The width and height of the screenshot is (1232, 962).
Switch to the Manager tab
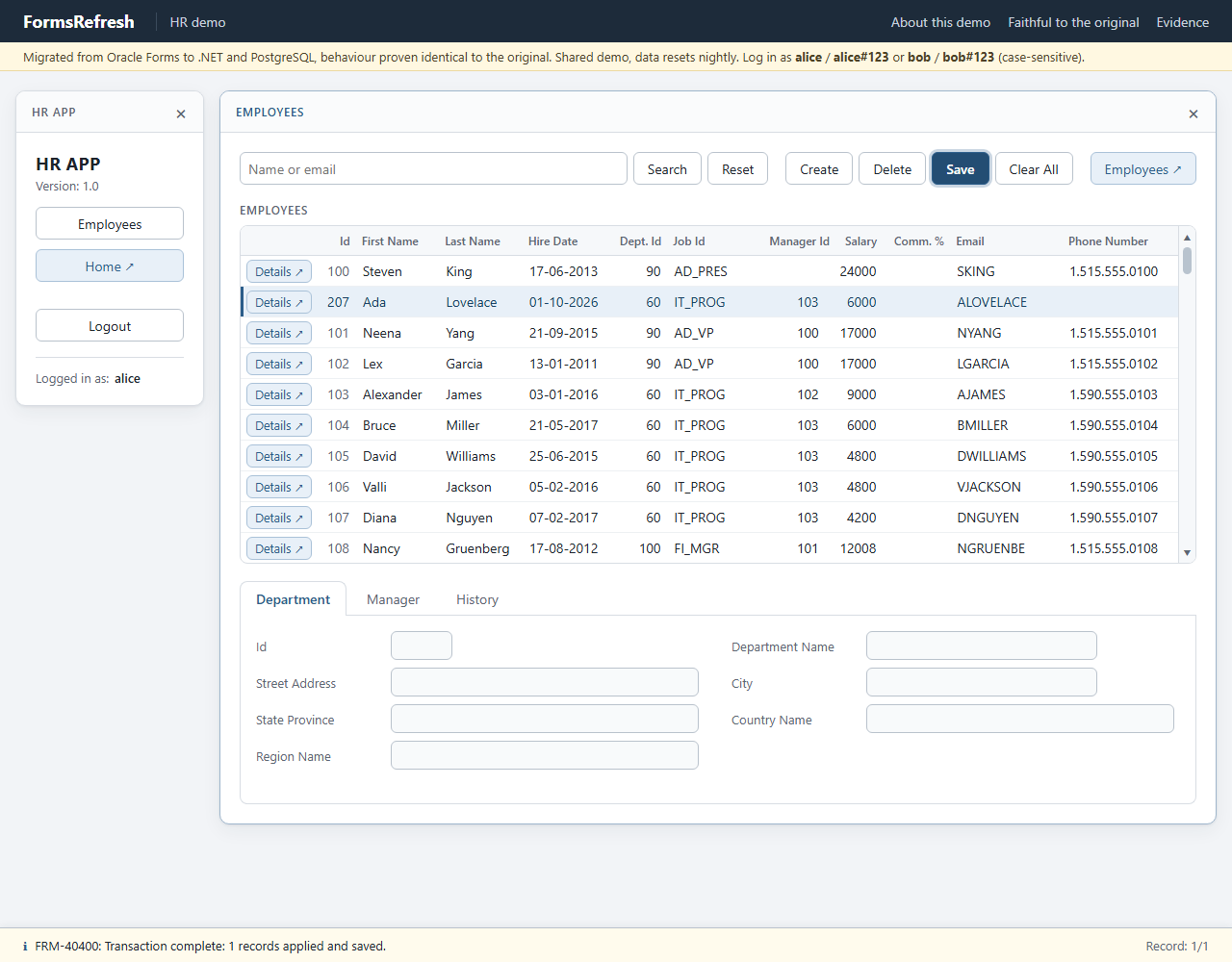pyautogui.click(x=393, y=599)
